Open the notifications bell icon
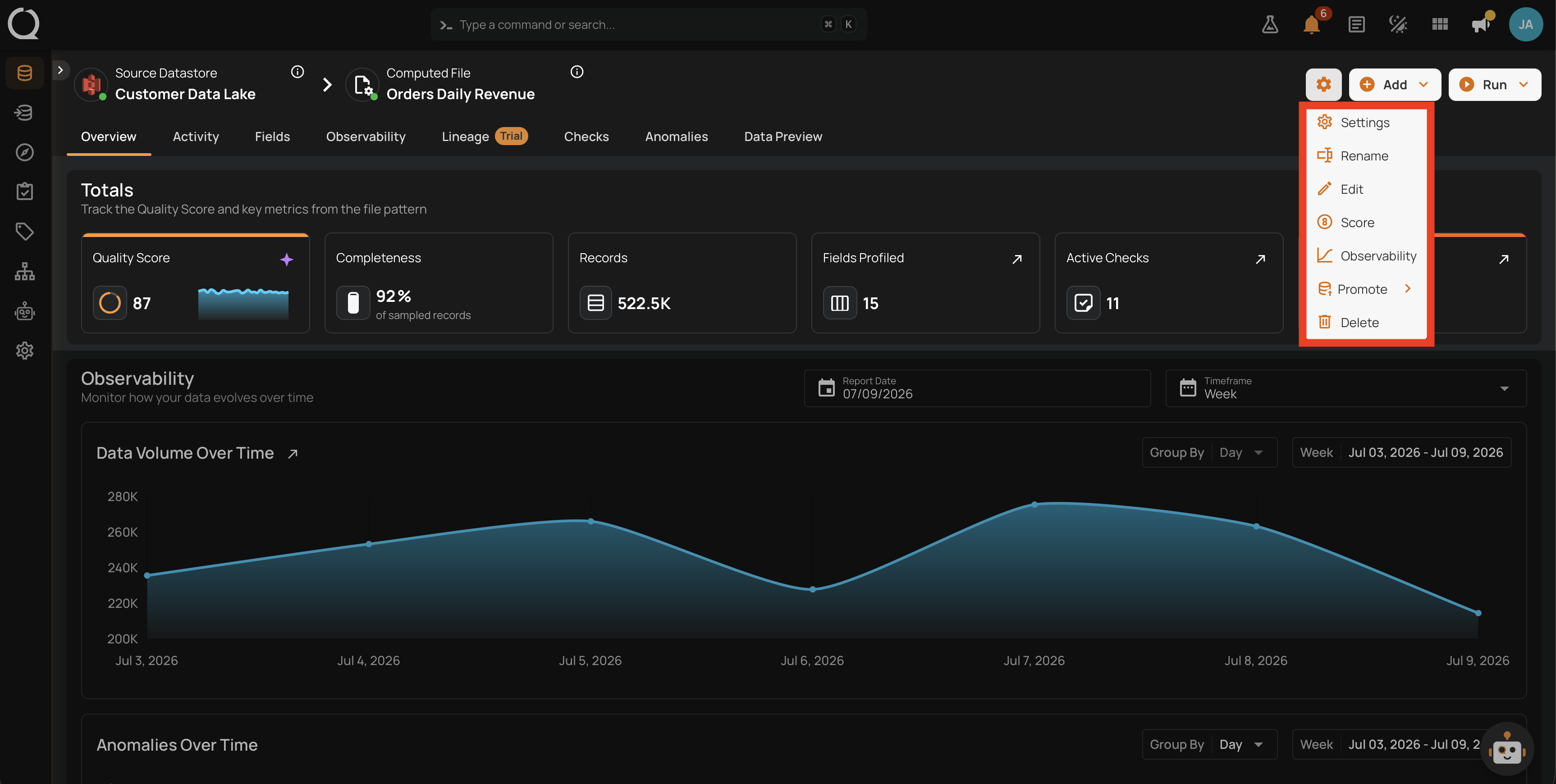Viewport: 1556px width, 784px height. click(1311, 25)
